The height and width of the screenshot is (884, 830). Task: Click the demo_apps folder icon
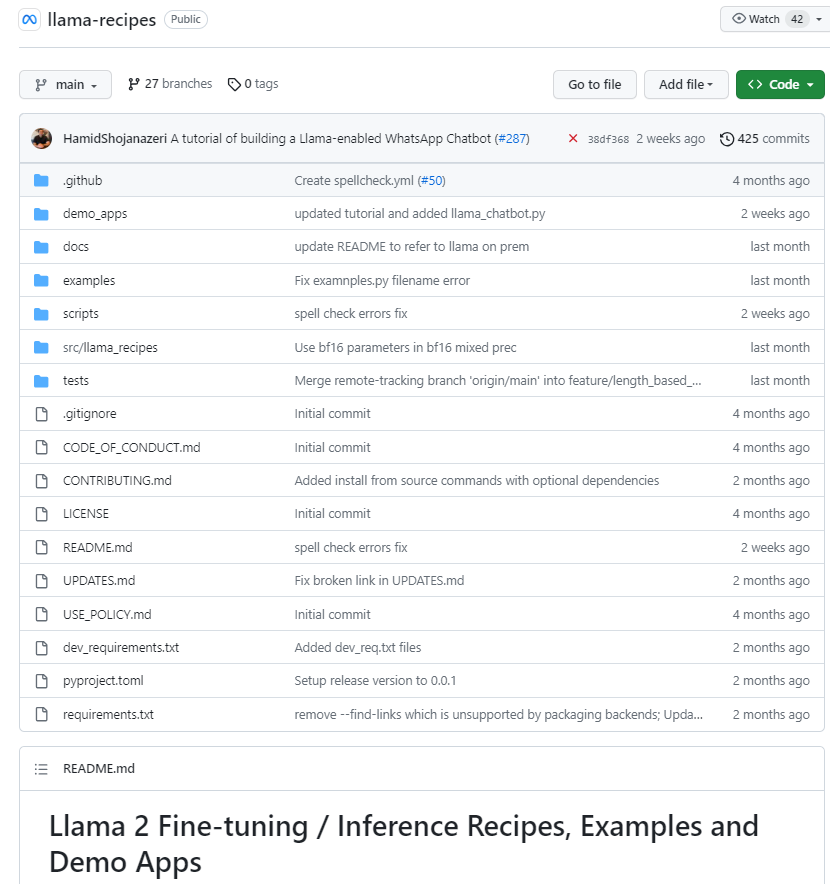coord(41,214)
